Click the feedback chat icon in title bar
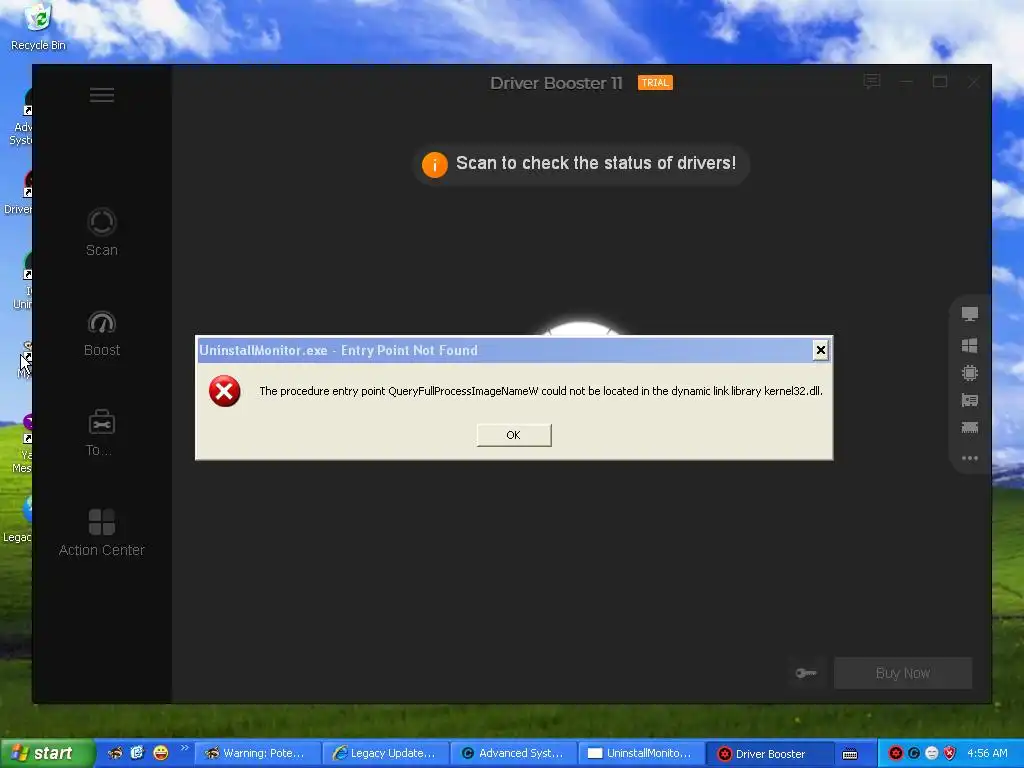 [x=872, y=82]
